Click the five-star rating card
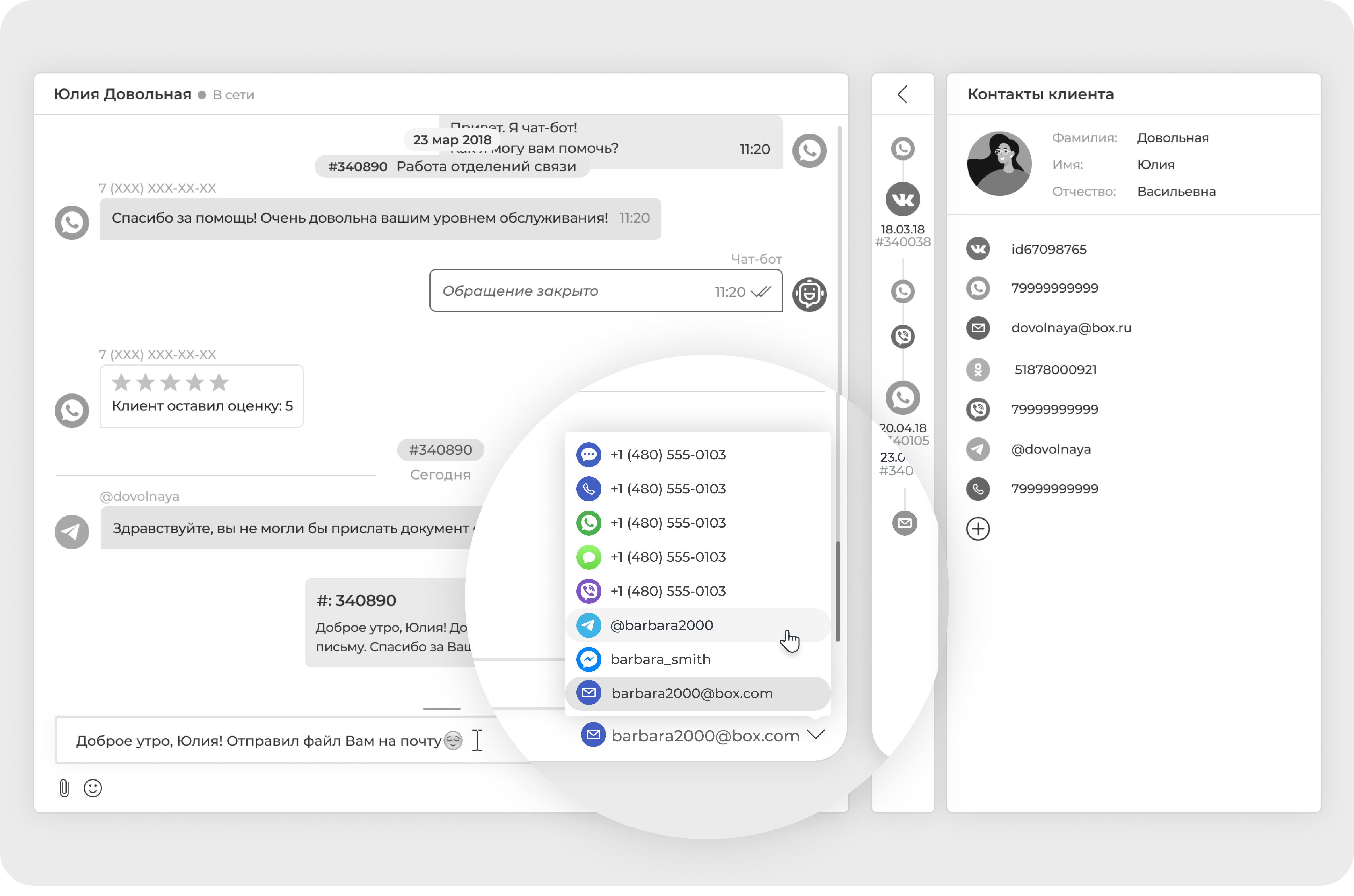 click(202, 396)
